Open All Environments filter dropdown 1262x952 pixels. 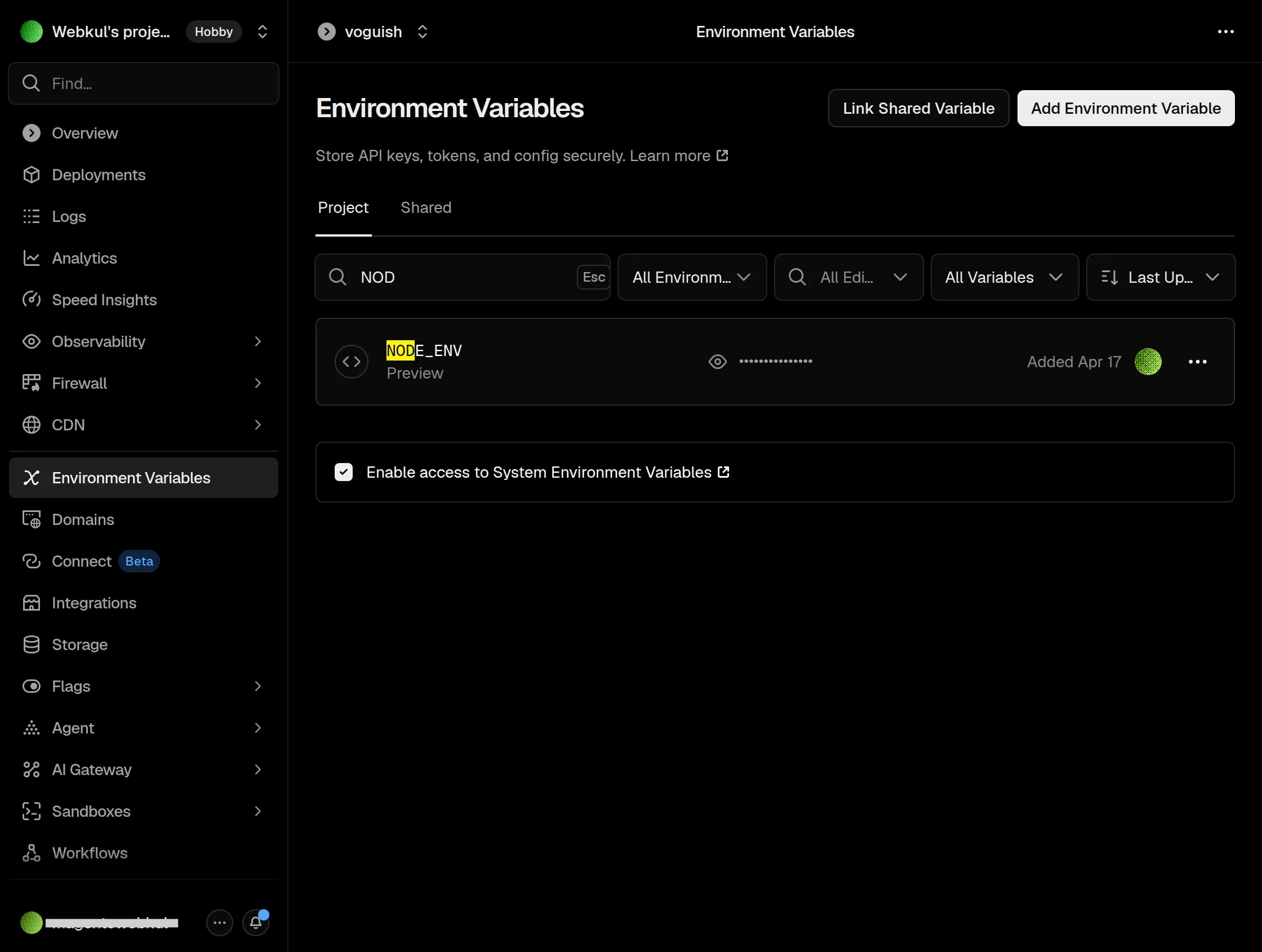[x=692, y=277]
